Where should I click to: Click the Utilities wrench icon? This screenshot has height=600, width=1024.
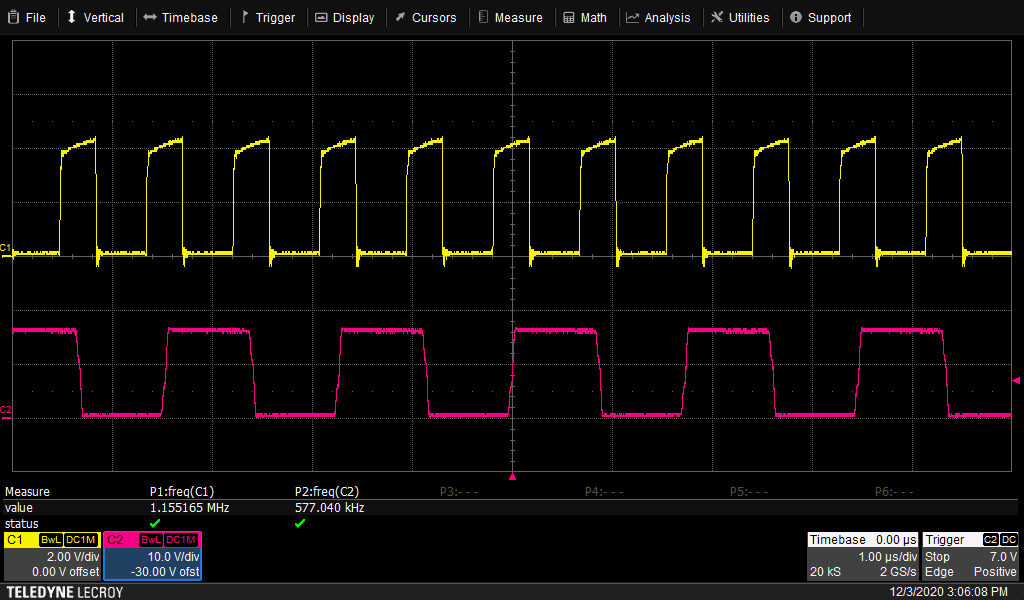click(718, 16)
